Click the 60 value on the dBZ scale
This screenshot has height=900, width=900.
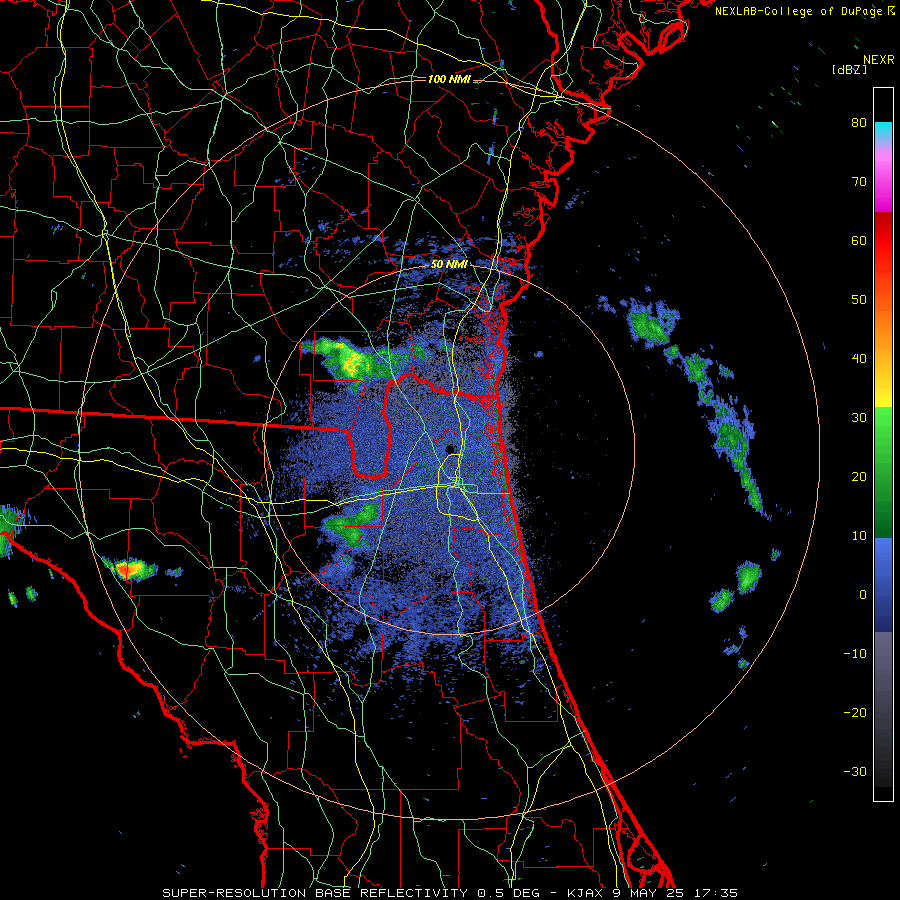(859, 240)
